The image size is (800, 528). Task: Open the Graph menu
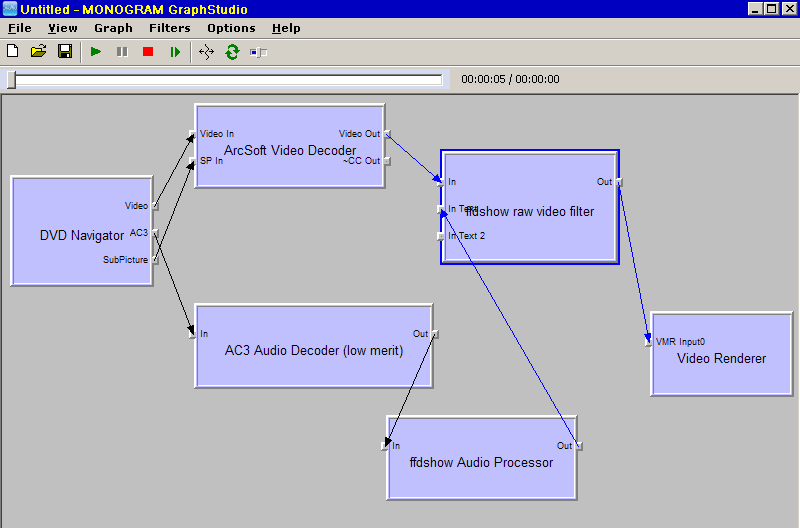[x=113, y=28]
